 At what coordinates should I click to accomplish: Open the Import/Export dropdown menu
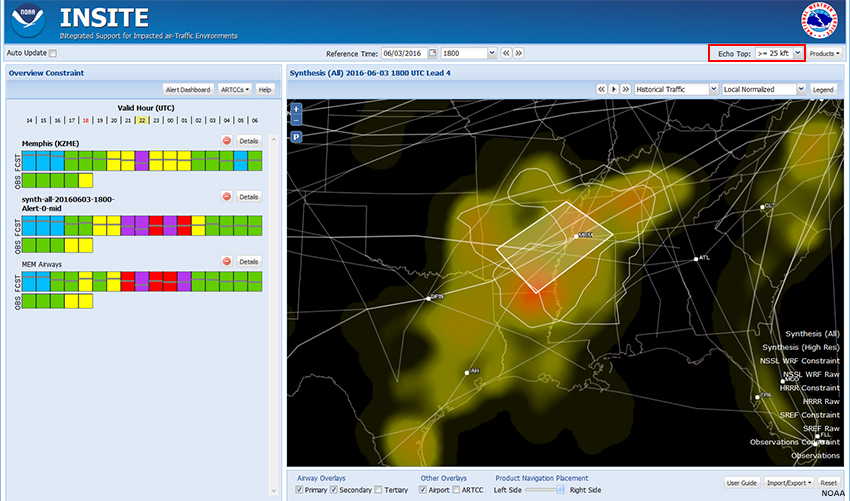click(788, 483)
